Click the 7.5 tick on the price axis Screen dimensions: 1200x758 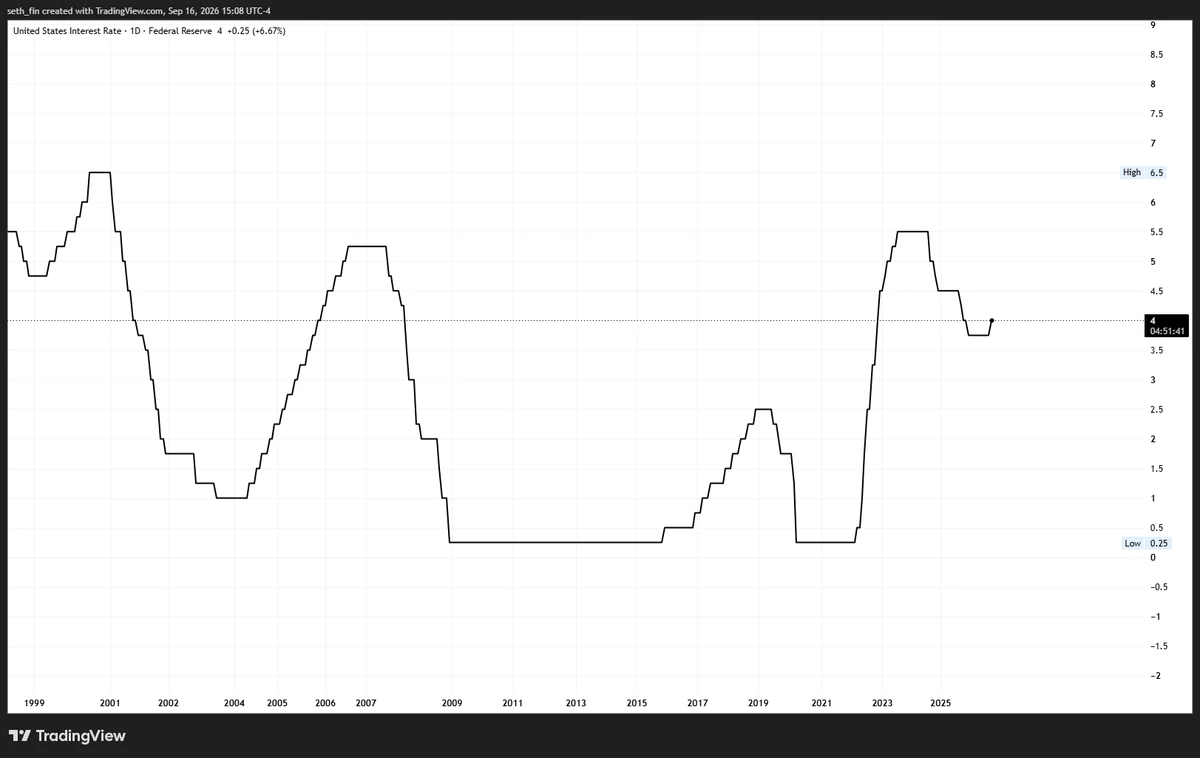tap(1156, 114)
